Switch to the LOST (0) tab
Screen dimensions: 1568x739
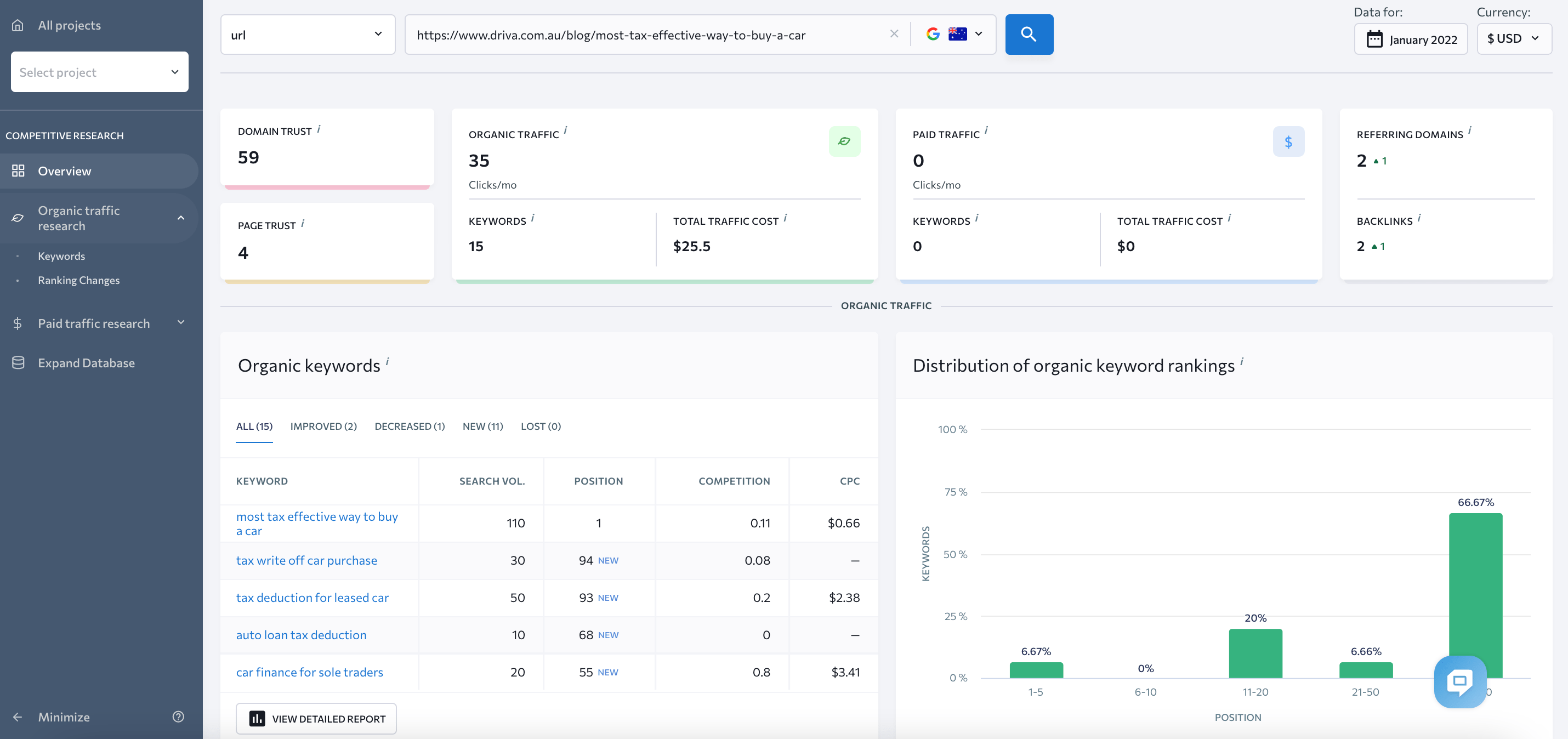point(541,426)
